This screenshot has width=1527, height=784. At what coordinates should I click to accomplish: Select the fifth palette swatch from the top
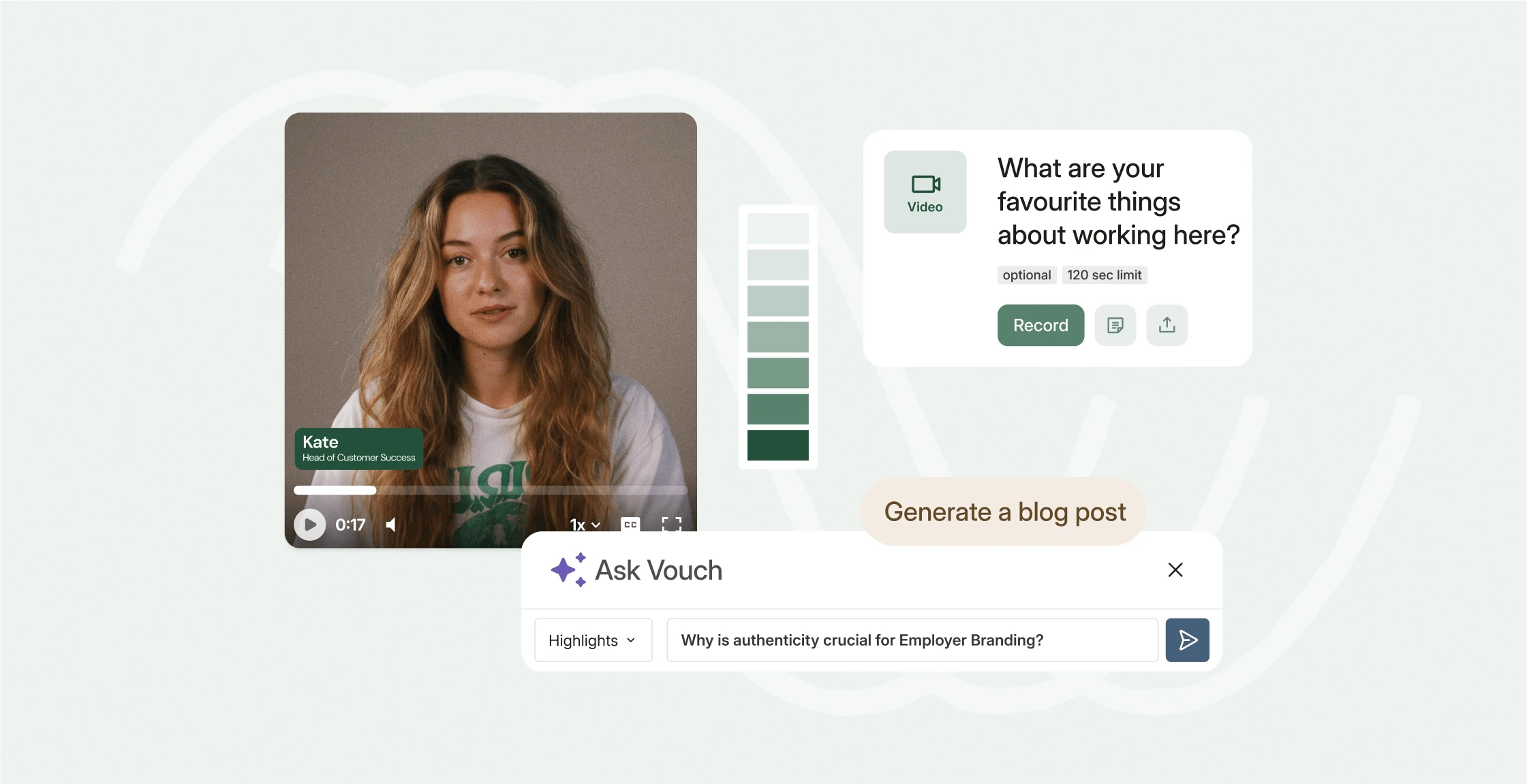point(777,373)
